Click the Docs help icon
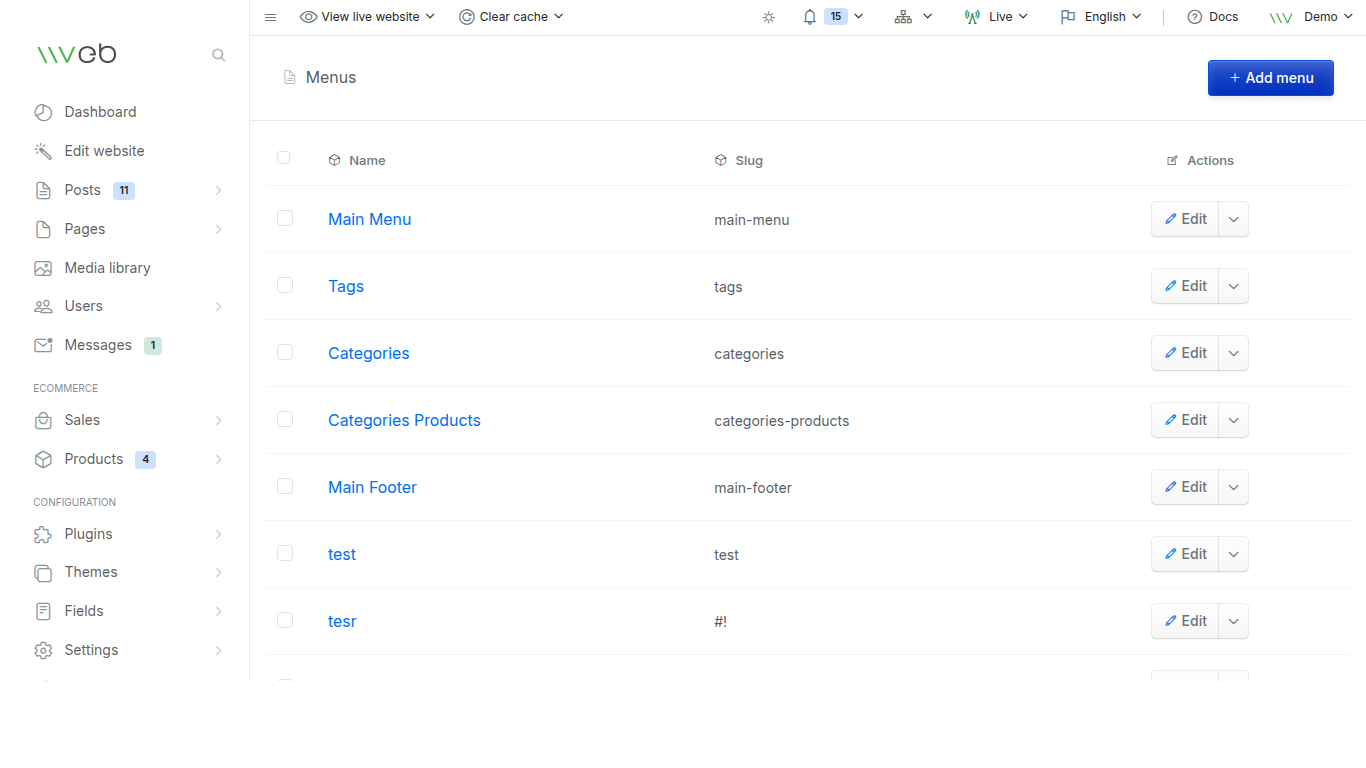This screenshot has width=1366, height=768. pos(1194,17)
